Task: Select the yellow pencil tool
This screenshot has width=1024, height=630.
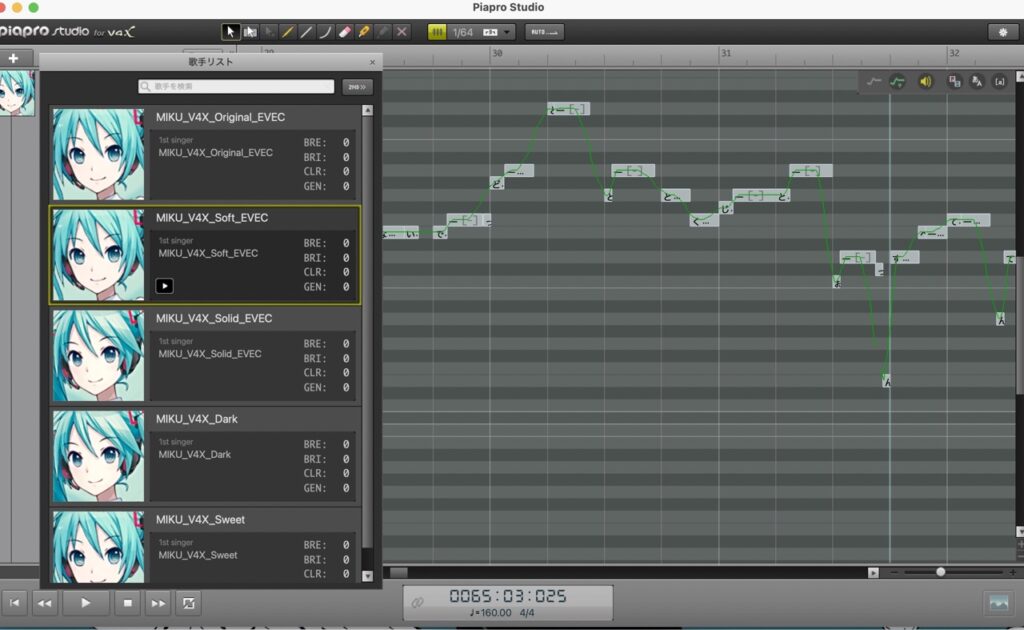Action: [287, 31]
